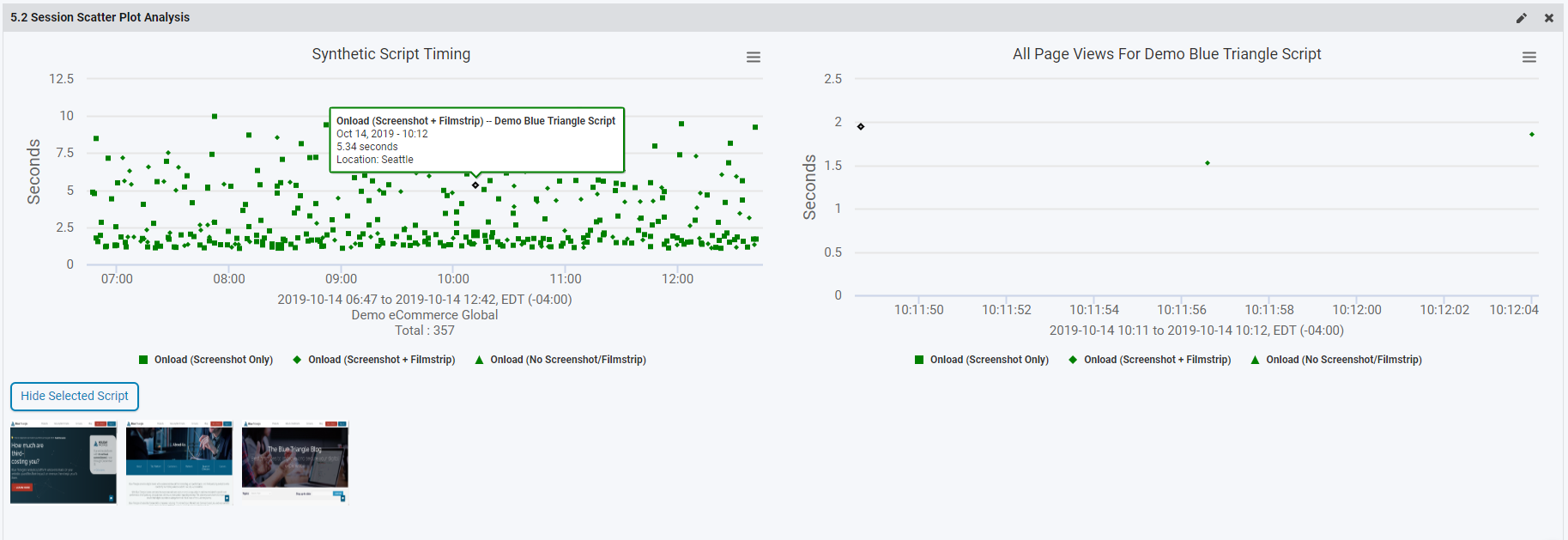
Task: Click the green data point near 10:11:56
Action: 1208,163
